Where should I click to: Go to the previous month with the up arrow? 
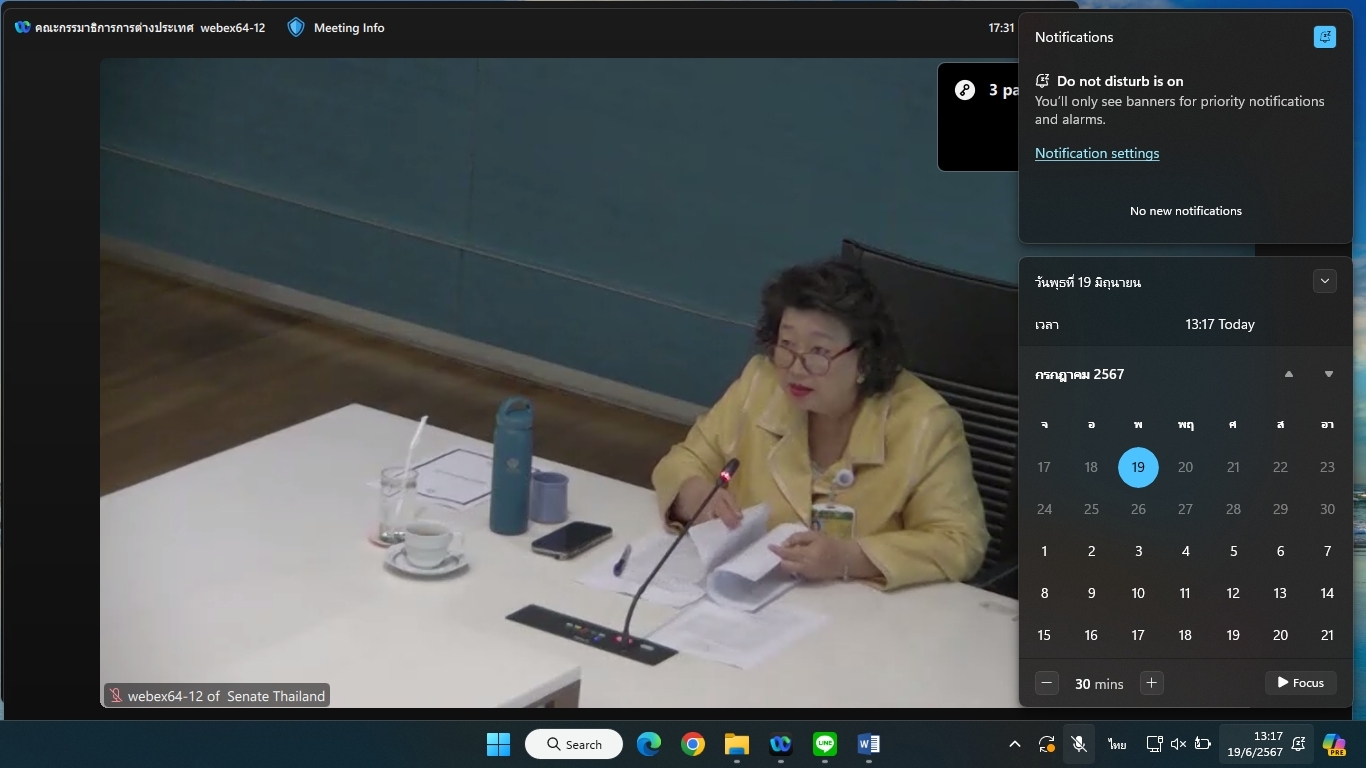[x=1289, y=374]
